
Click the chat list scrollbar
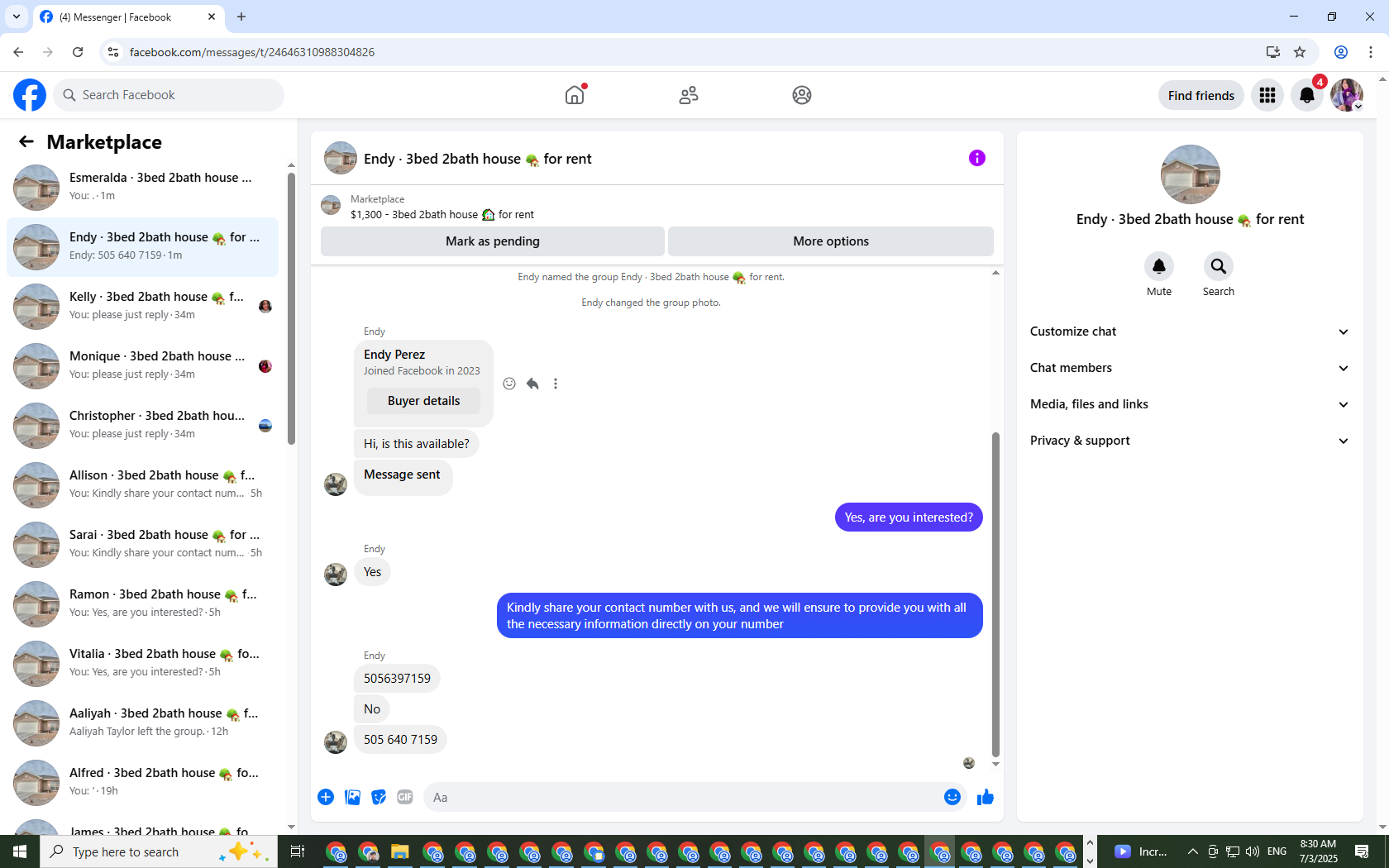(x=291, y=308)
